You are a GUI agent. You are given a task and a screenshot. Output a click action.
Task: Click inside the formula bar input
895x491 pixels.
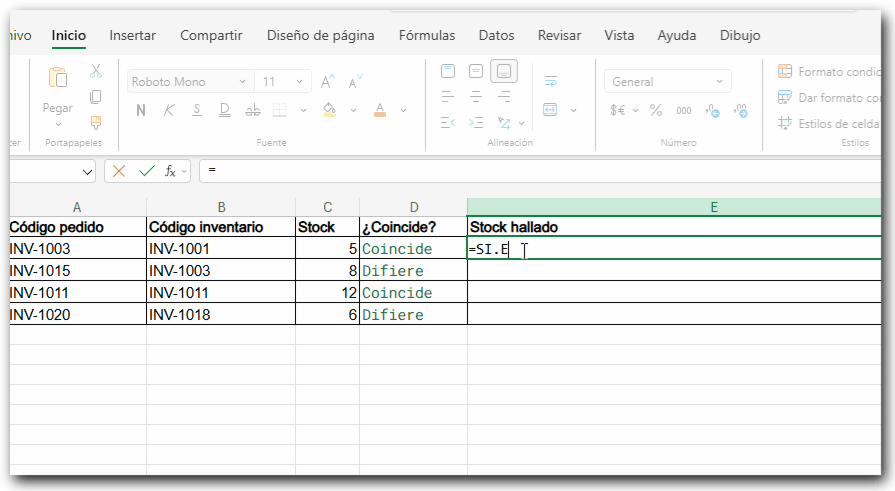(540, 171)
